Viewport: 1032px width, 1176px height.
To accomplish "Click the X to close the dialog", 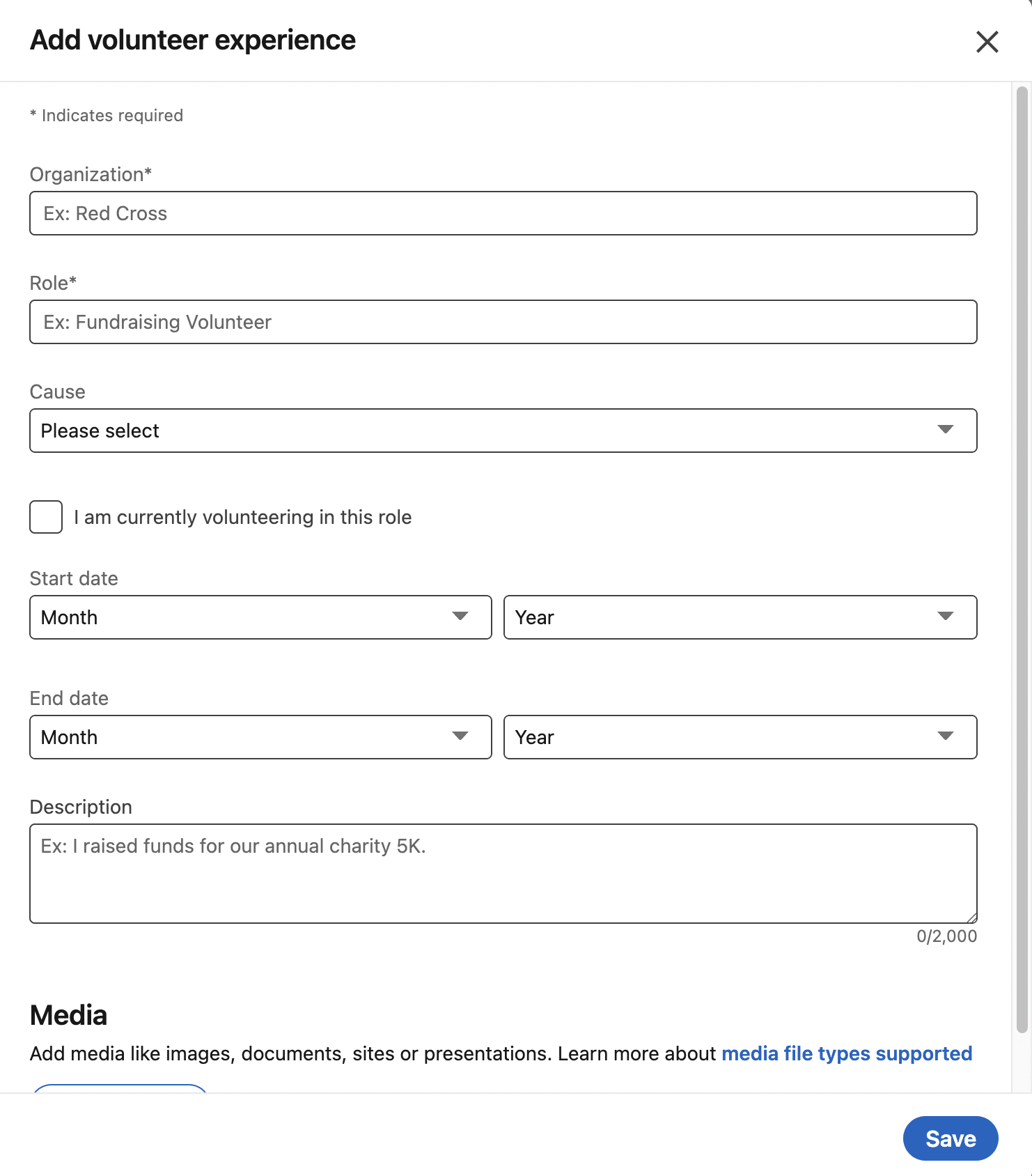I will pos(987,42).
